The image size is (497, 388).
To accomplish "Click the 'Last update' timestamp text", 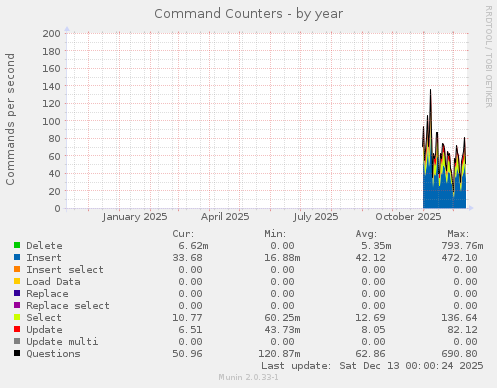I will (x=372, y=366).
